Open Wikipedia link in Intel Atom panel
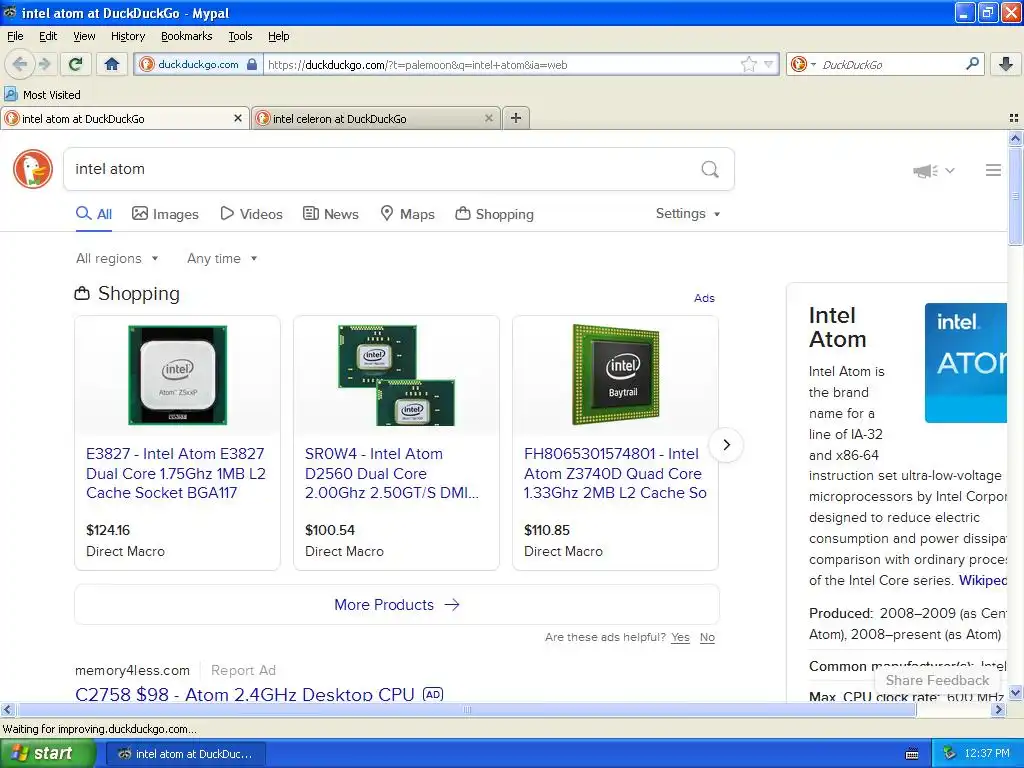The height and width of the screenshot is (768, 1024). pos(982,580)
